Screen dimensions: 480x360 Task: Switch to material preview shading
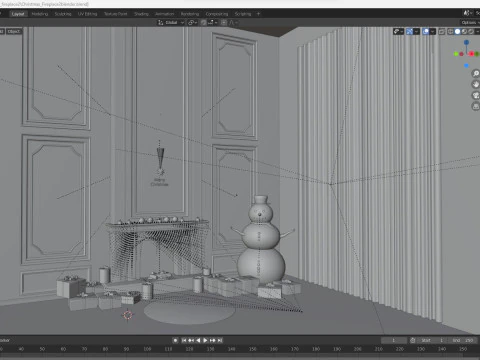point(464,32)
